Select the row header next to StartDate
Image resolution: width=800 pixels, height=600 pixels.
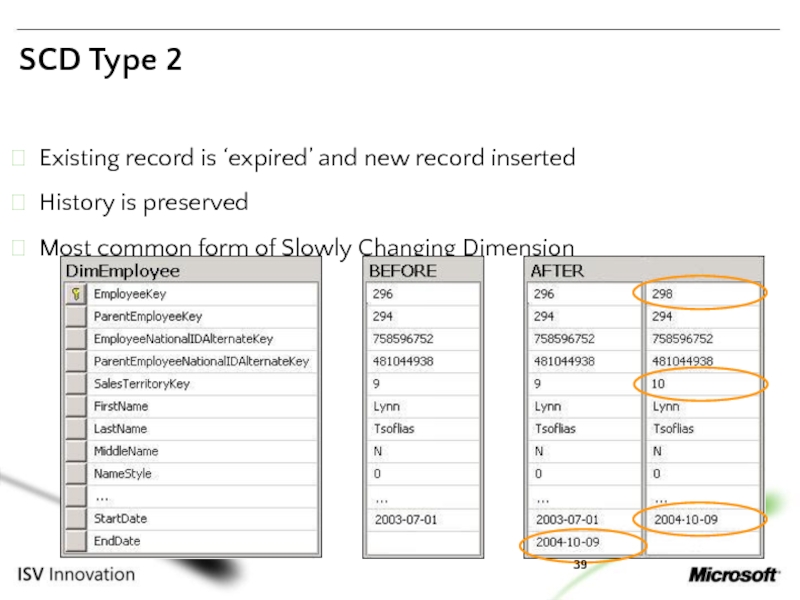point(75,519)
